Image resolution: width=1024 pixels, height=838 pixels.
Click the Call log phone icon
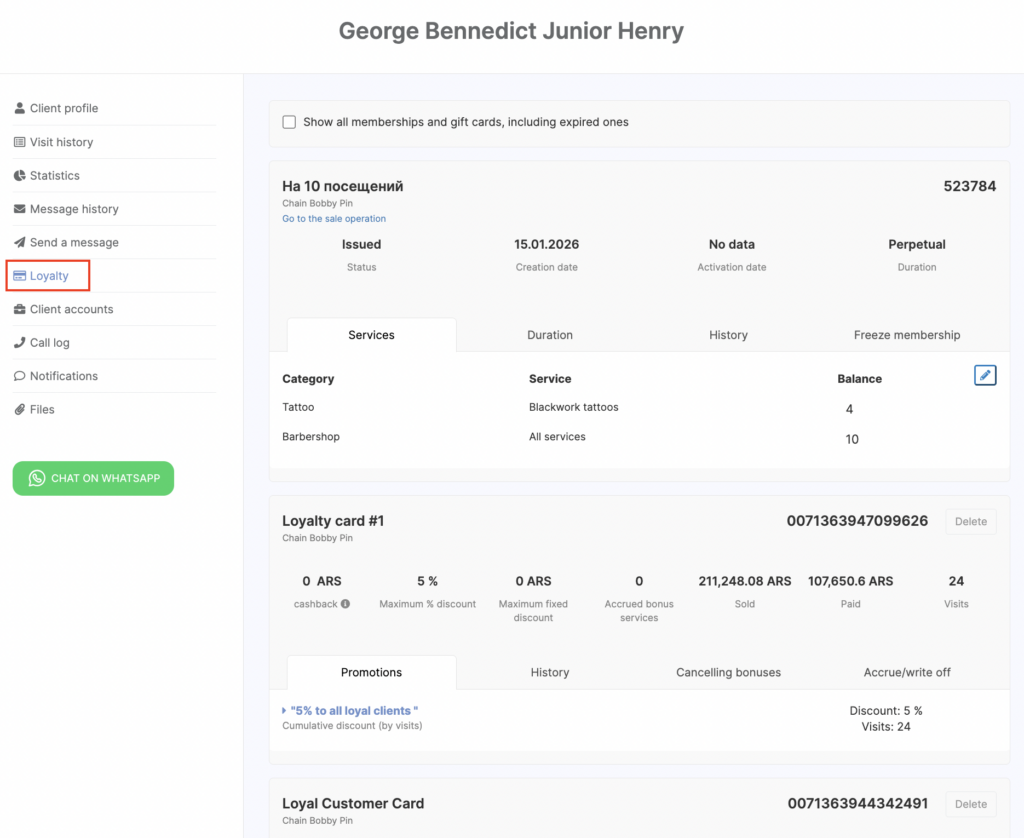[20, 342]
